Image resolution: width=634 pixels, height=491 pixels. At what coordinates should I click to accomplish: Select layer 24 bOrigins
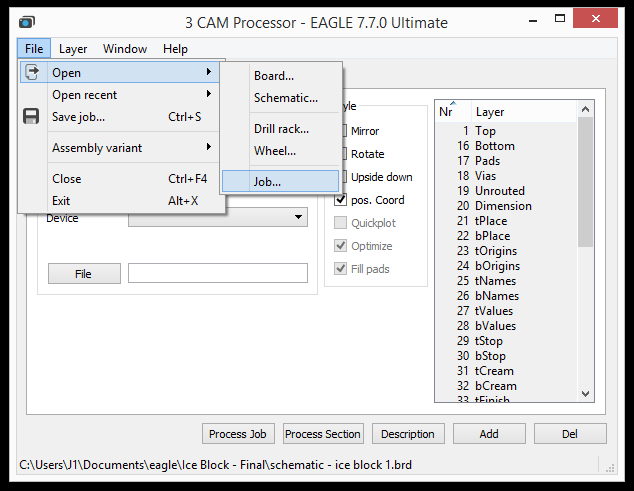(506, 266)
